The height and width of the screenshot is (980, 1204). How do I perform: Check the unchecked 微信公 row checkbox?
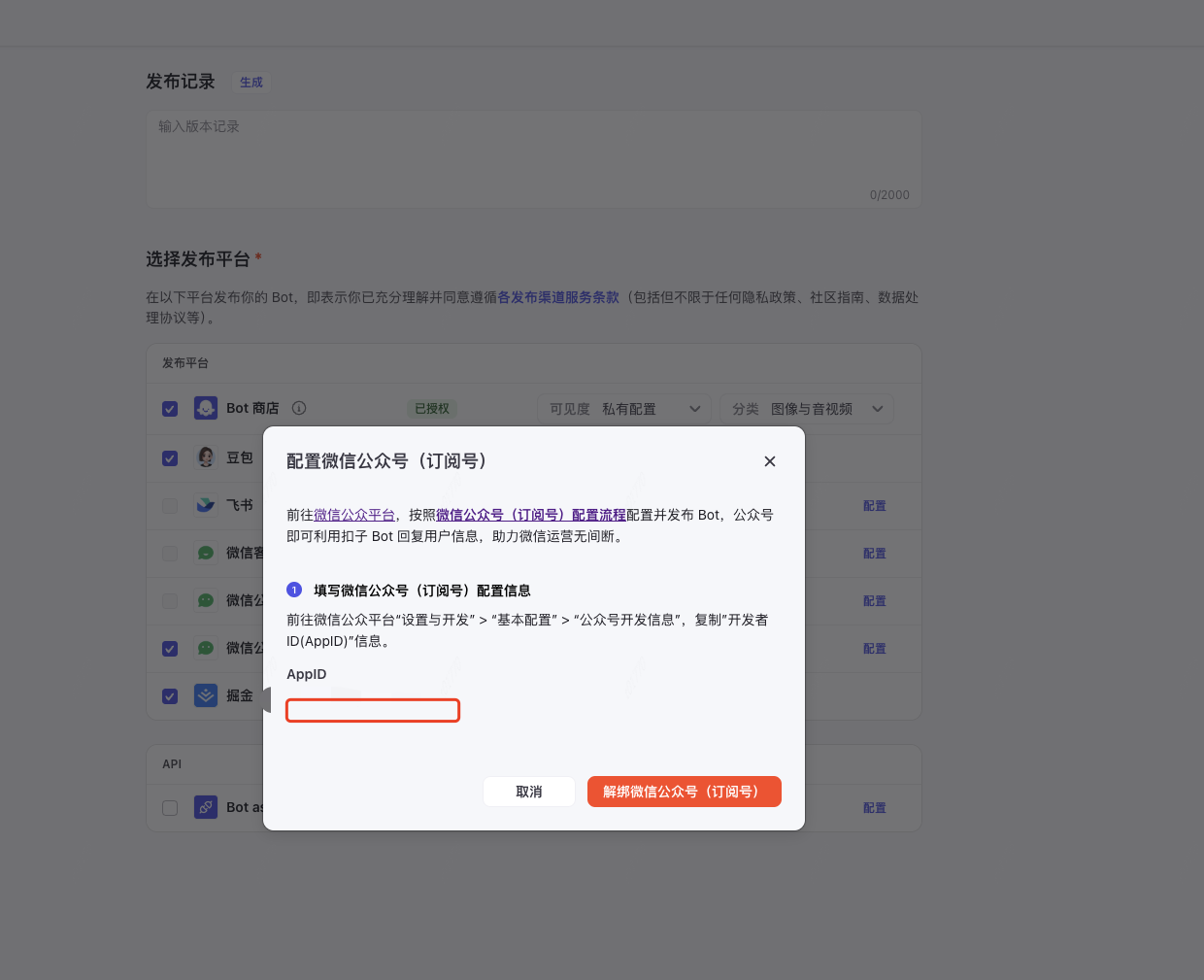170,601
